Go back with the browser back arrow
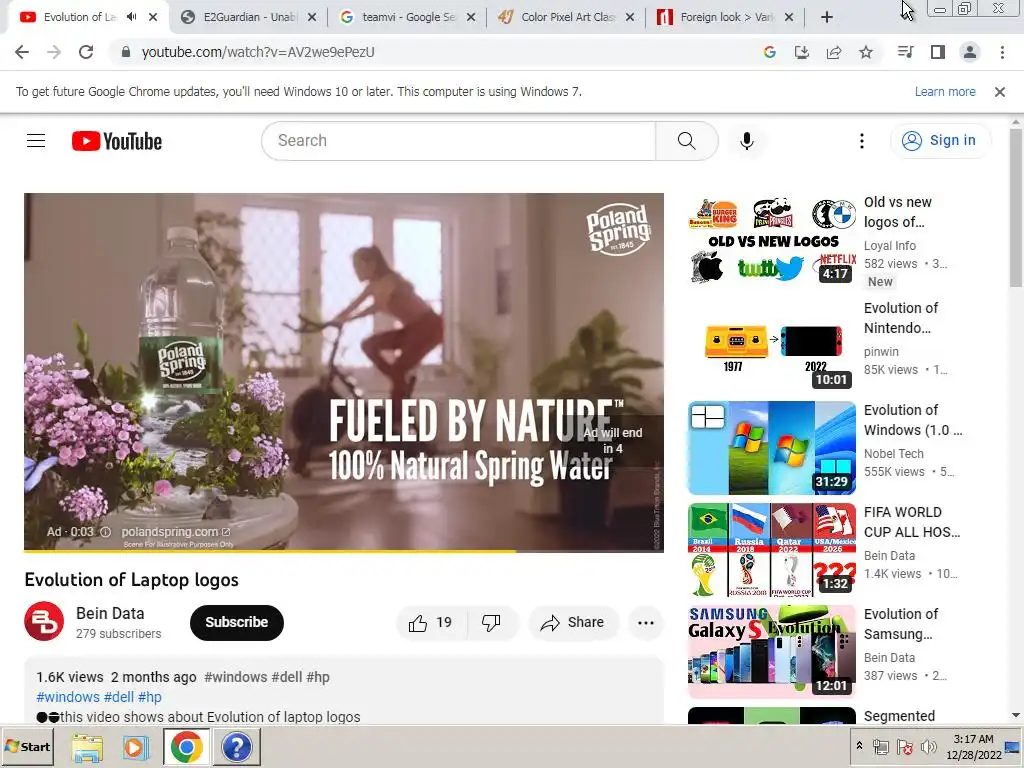Image resolution: width=1024 pixels, height=768 pixels. 22,52
